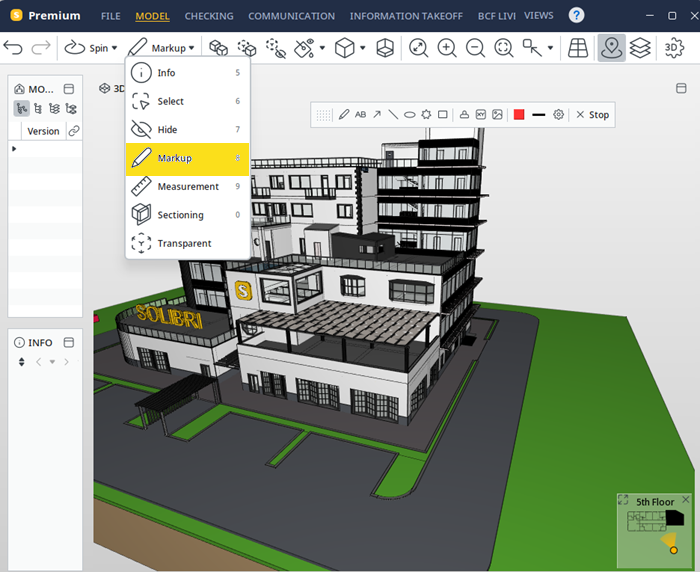Switch to the CHECKING tab
Image resolution: width=700 pixels, height=572 pixels.
(209, 16)
